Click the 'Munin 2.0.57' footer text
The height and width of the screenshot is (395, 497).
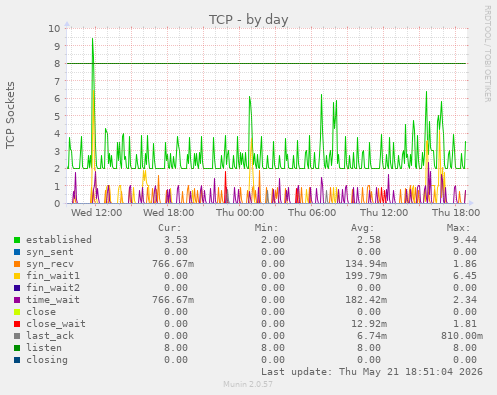pyautogui.click(x=248, y=384)
